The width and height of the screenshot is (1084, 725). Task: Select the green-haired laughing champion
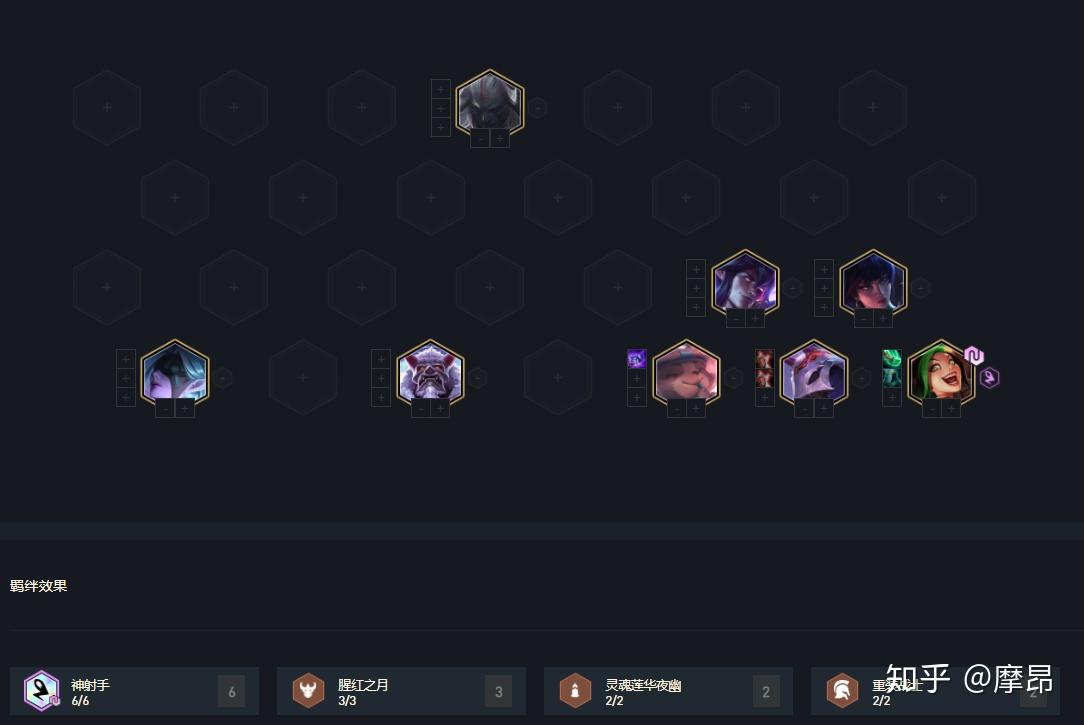pyautogui.click(x=941, y=374)
